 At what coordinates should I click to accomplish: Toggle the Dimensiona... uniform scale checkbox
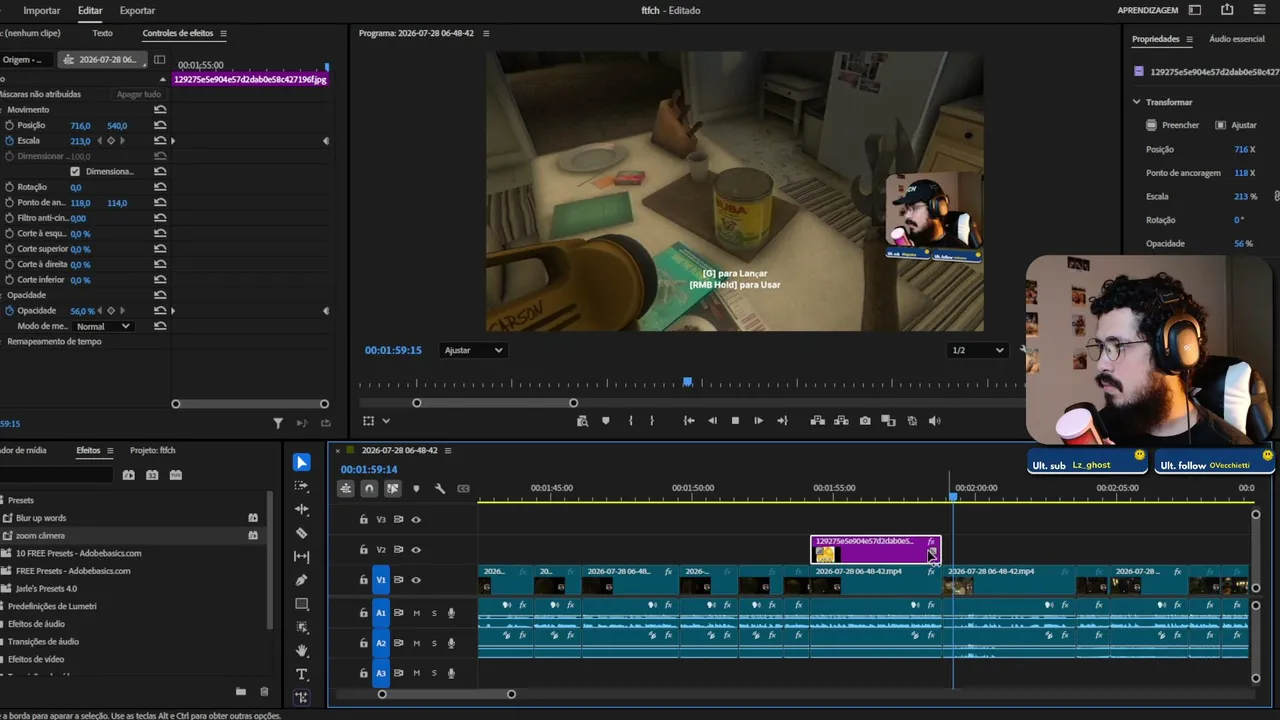click(x=75, y=171)
